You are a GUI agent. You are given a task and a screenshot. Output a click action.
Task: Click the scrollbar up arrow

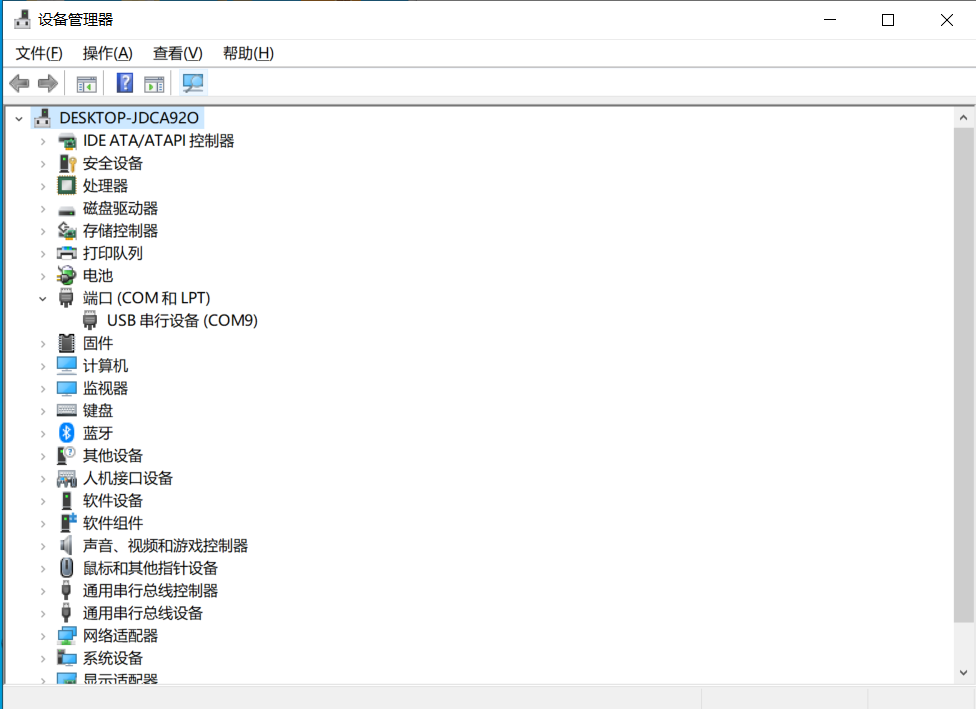(x=964, y=118)
